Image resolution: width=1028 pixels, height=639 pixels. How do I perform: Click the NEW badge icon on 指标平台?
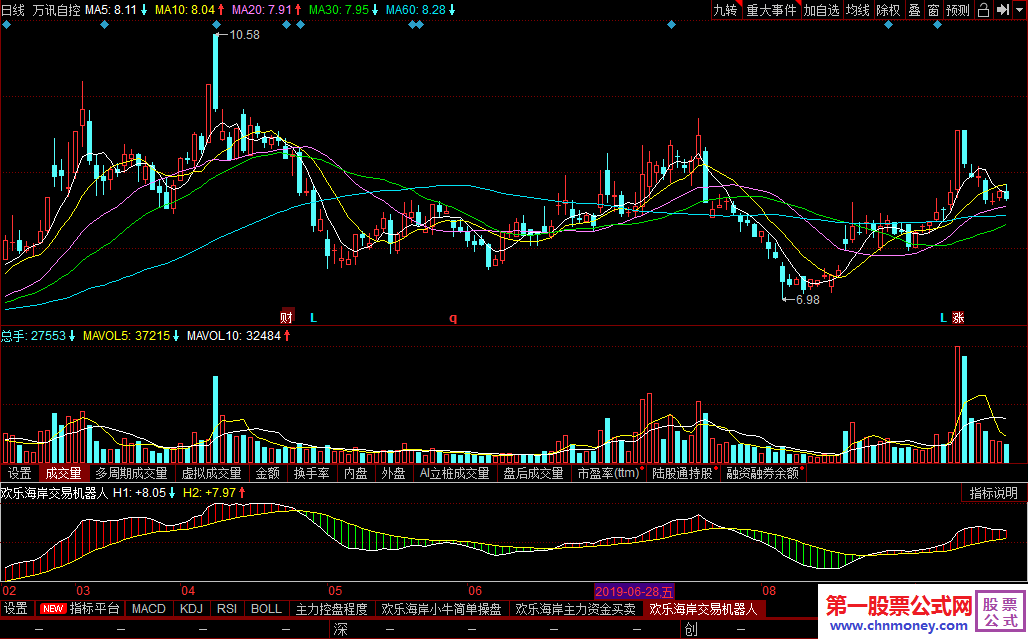coord(52,609)
